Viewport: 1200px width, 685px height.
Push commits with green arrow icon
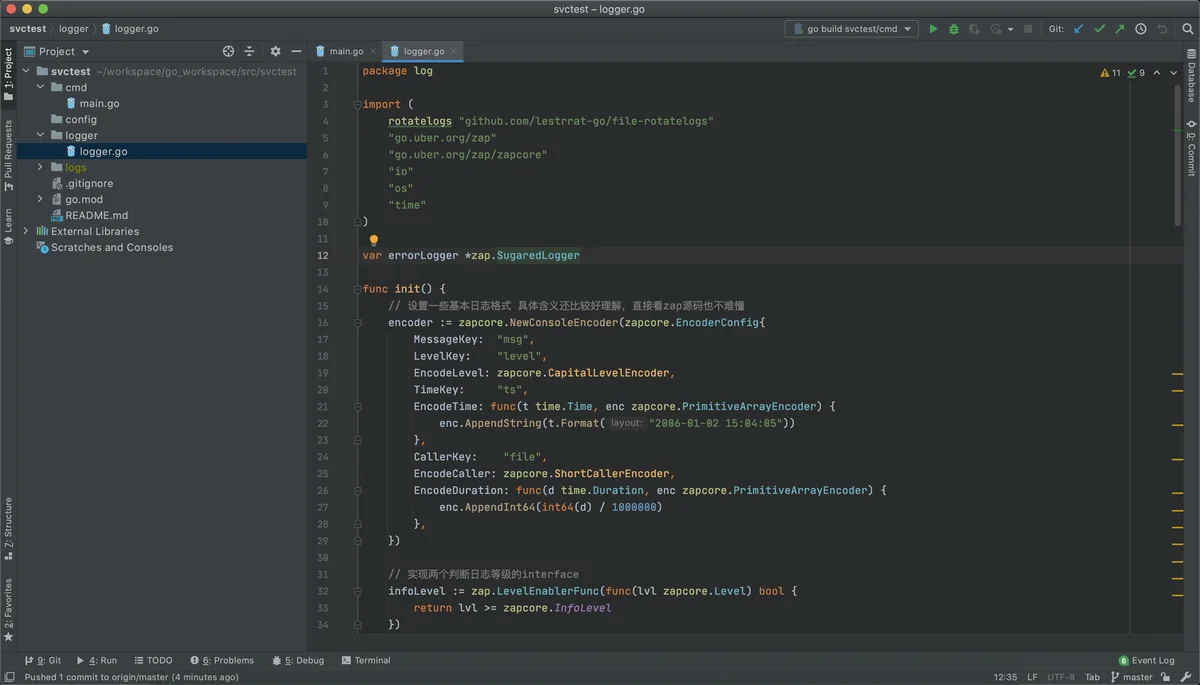(x=1120, y=29)
